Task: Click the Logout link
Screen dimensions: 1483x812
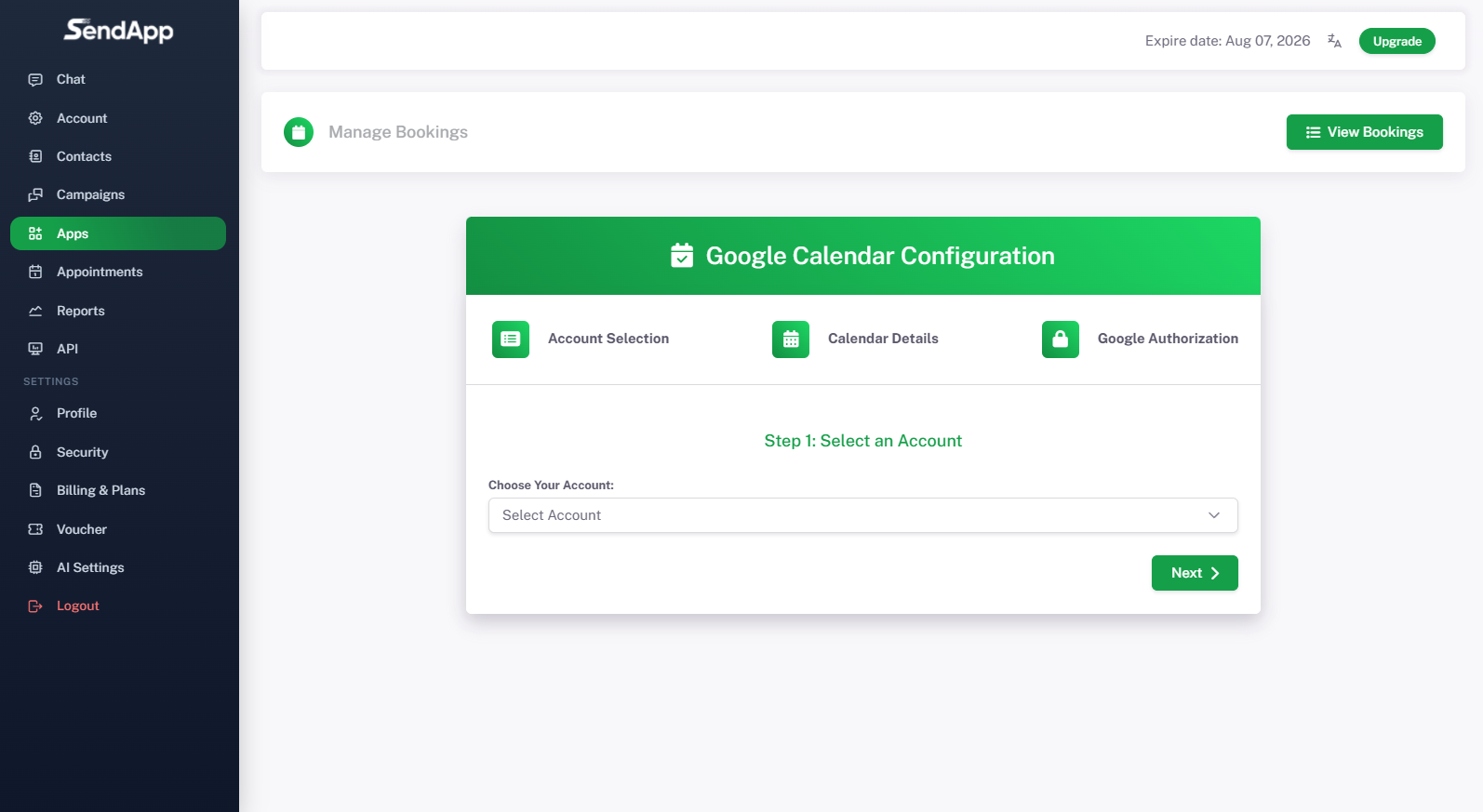Action: pyautogui.click(x=118, y=606)
